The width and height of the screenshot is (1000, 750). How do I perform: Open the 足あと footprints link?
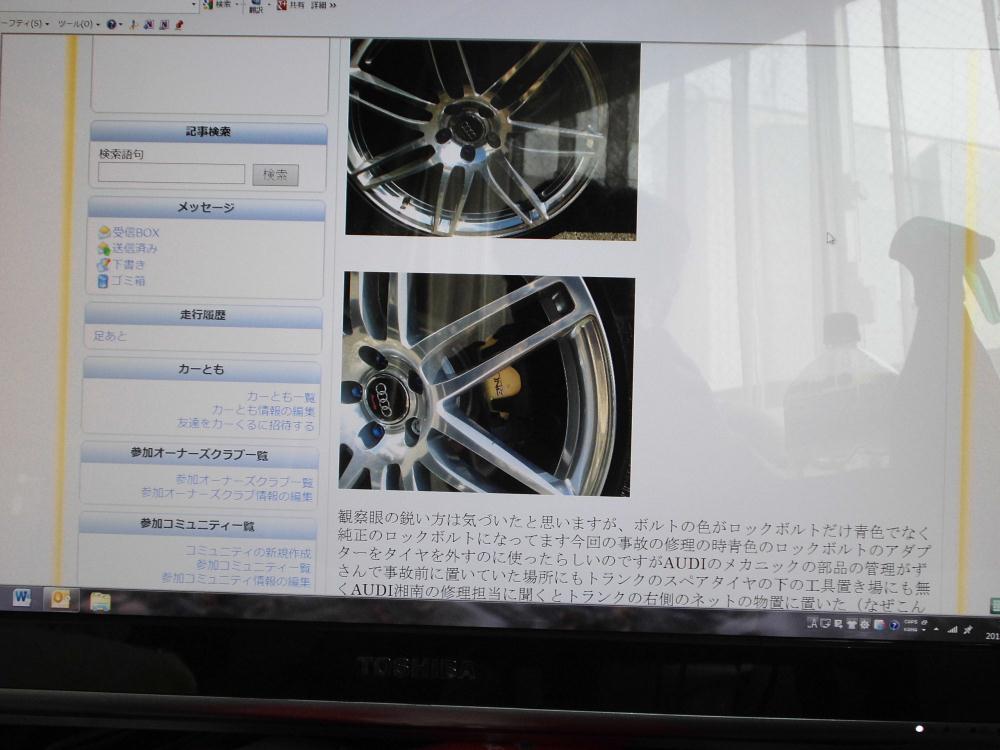pyautogui.click(x=111, y=336)
